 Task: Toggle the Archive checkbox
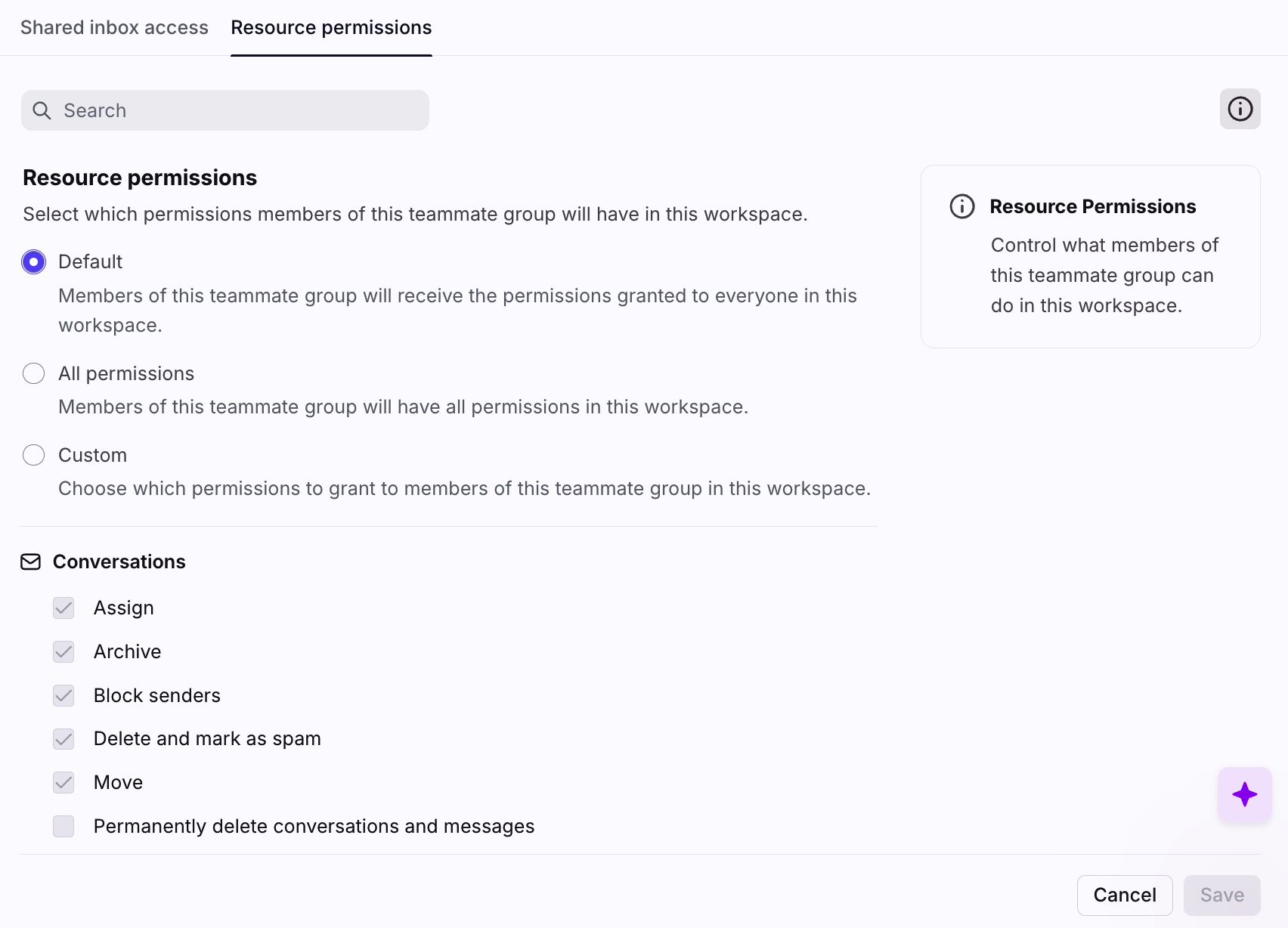point(63,651)
